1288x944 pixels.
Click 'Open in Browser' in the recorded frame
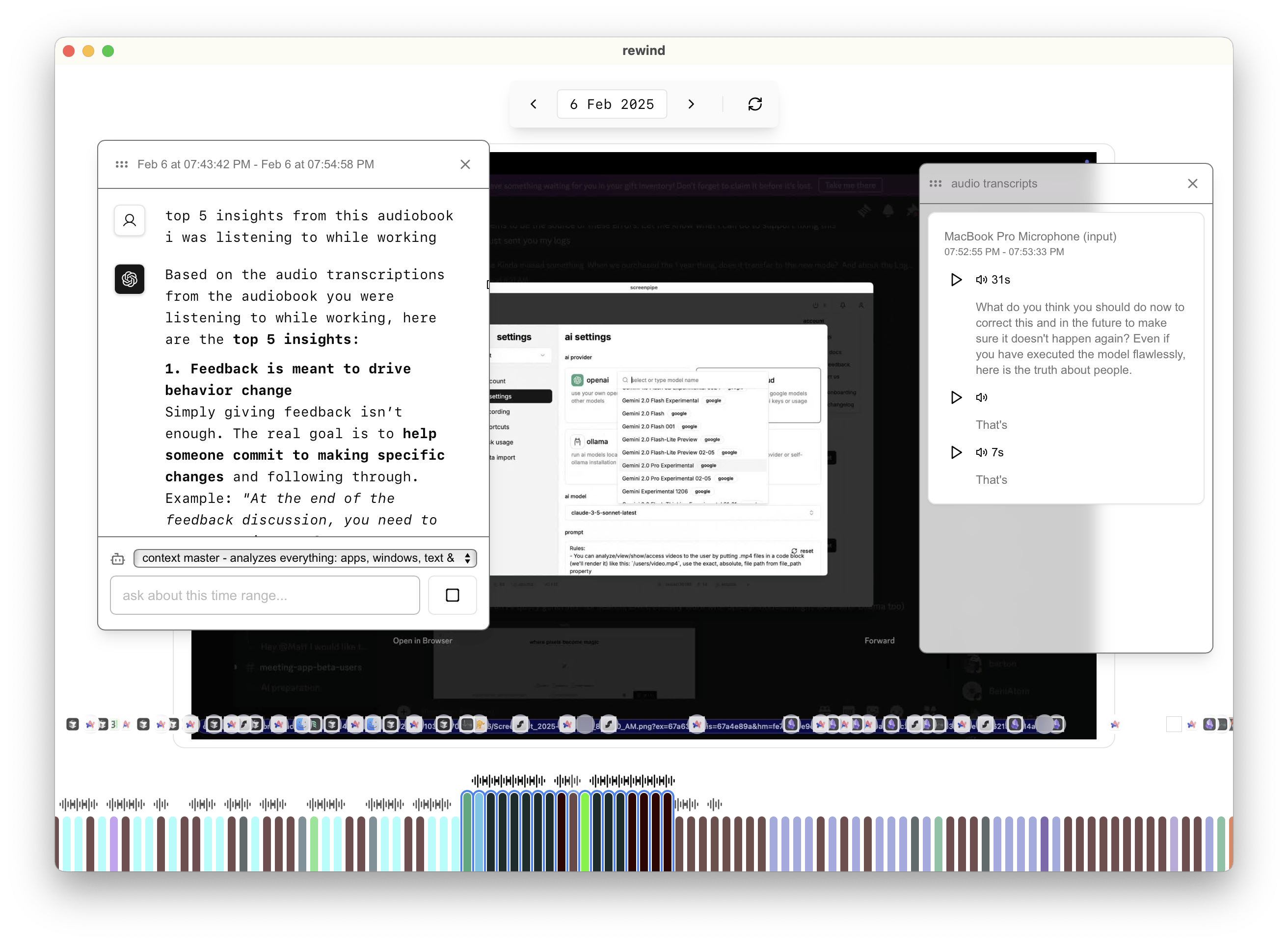423,641
